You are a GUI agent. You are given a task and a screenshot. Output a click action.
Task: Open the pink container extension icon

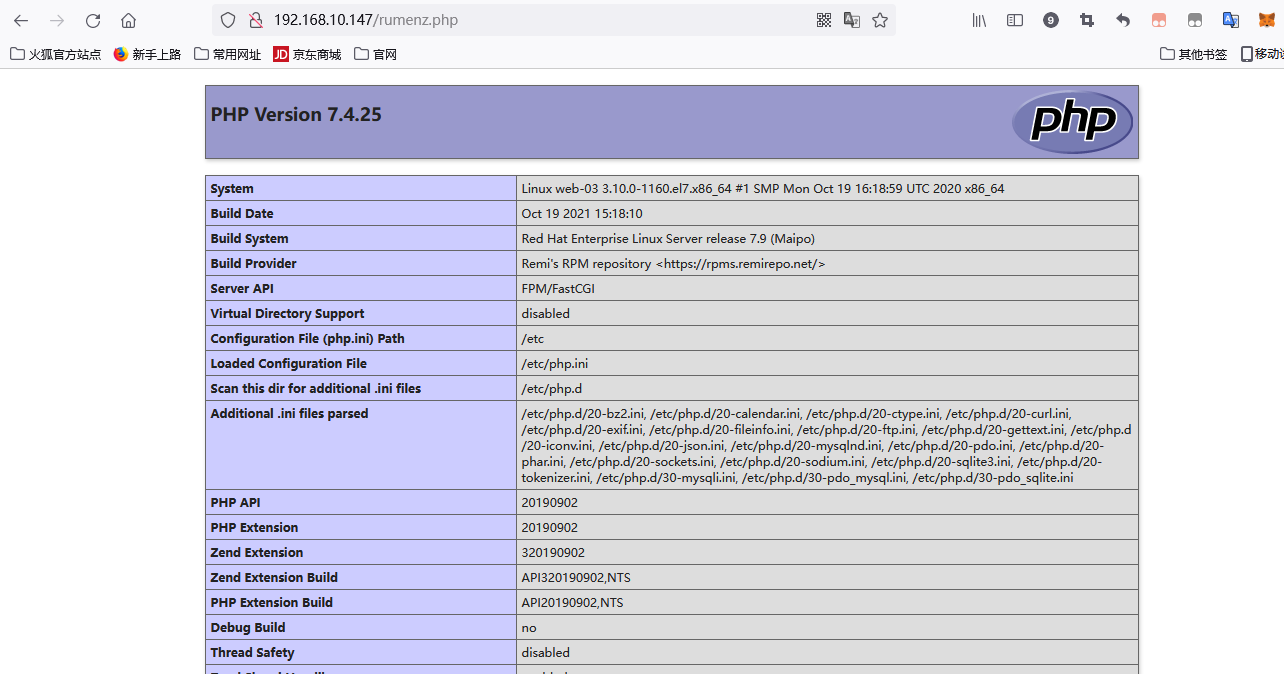[1159, 20]
